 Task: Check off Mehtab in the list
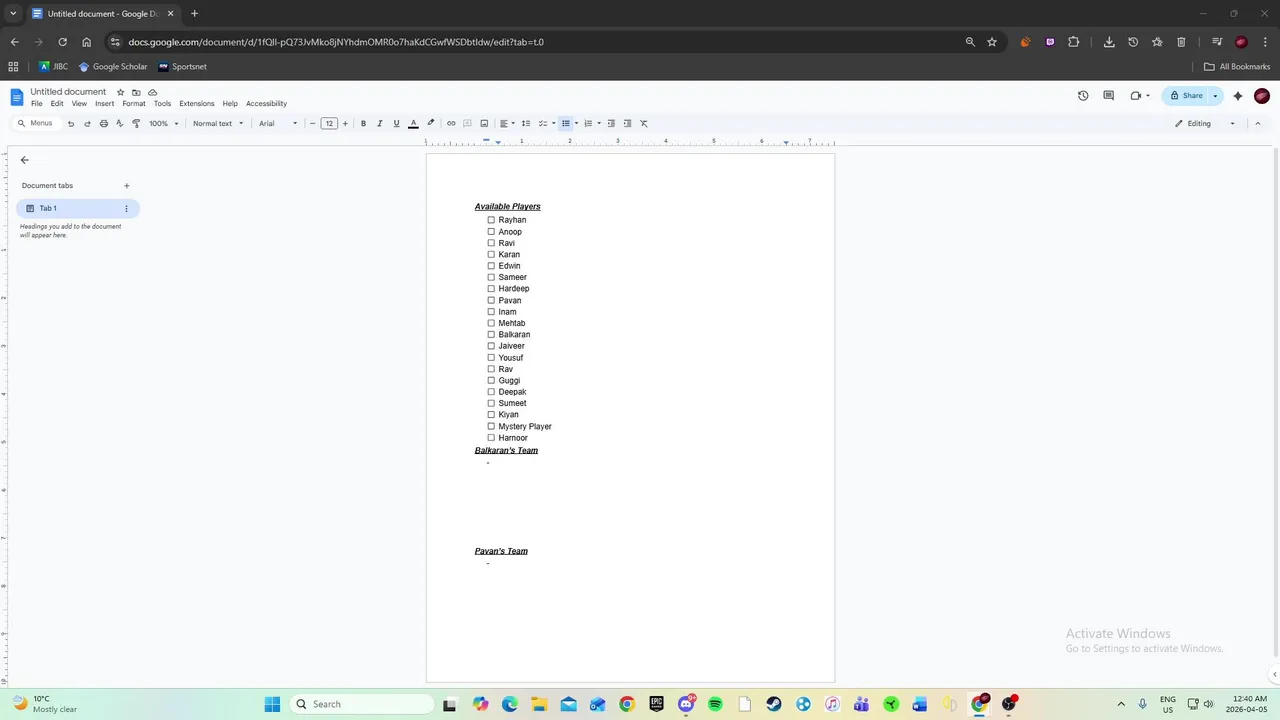click(491, 323)
